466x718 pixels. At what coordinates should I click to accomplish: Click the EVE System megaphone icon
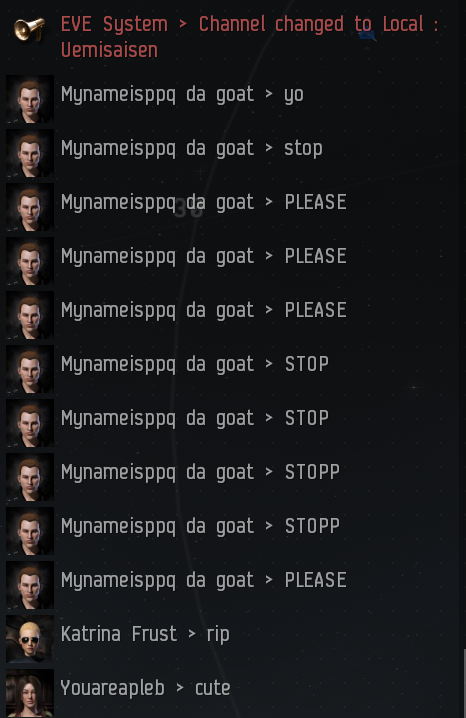[x=29, y=29]
